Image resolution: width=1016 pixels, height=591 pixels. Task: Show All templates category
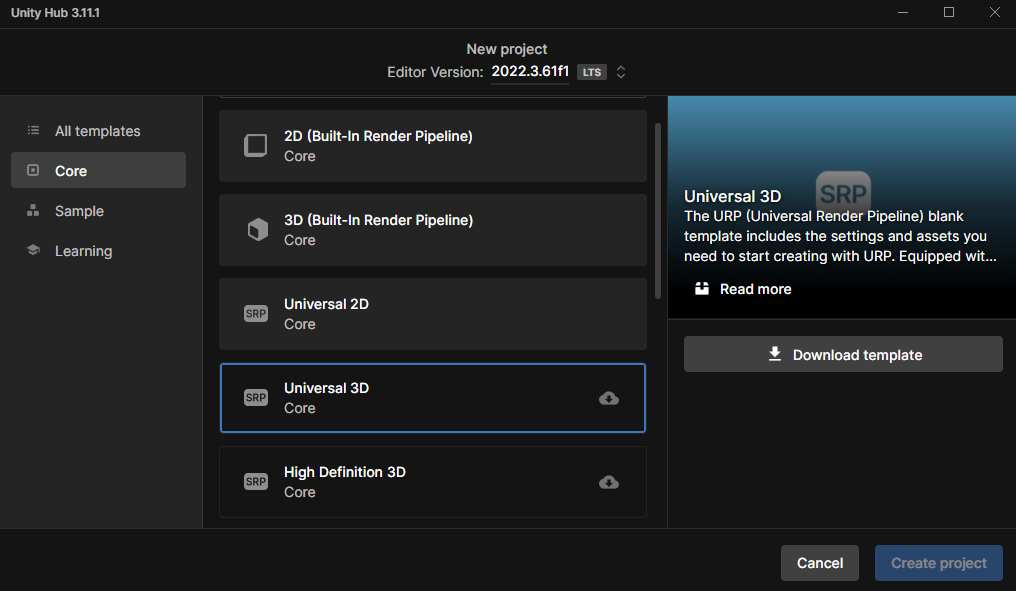click(98, 131)
